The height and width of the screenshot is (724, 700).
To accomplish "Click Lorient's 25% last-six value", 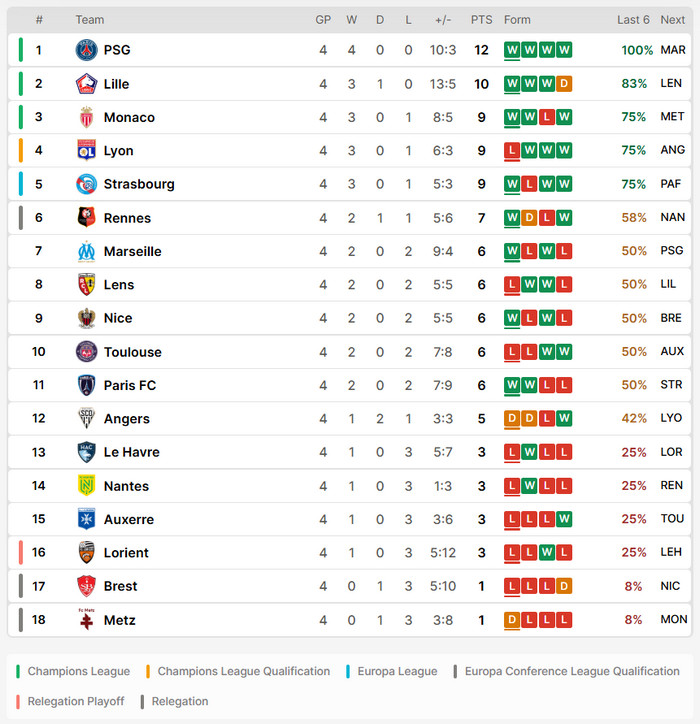I will [634, 552].
